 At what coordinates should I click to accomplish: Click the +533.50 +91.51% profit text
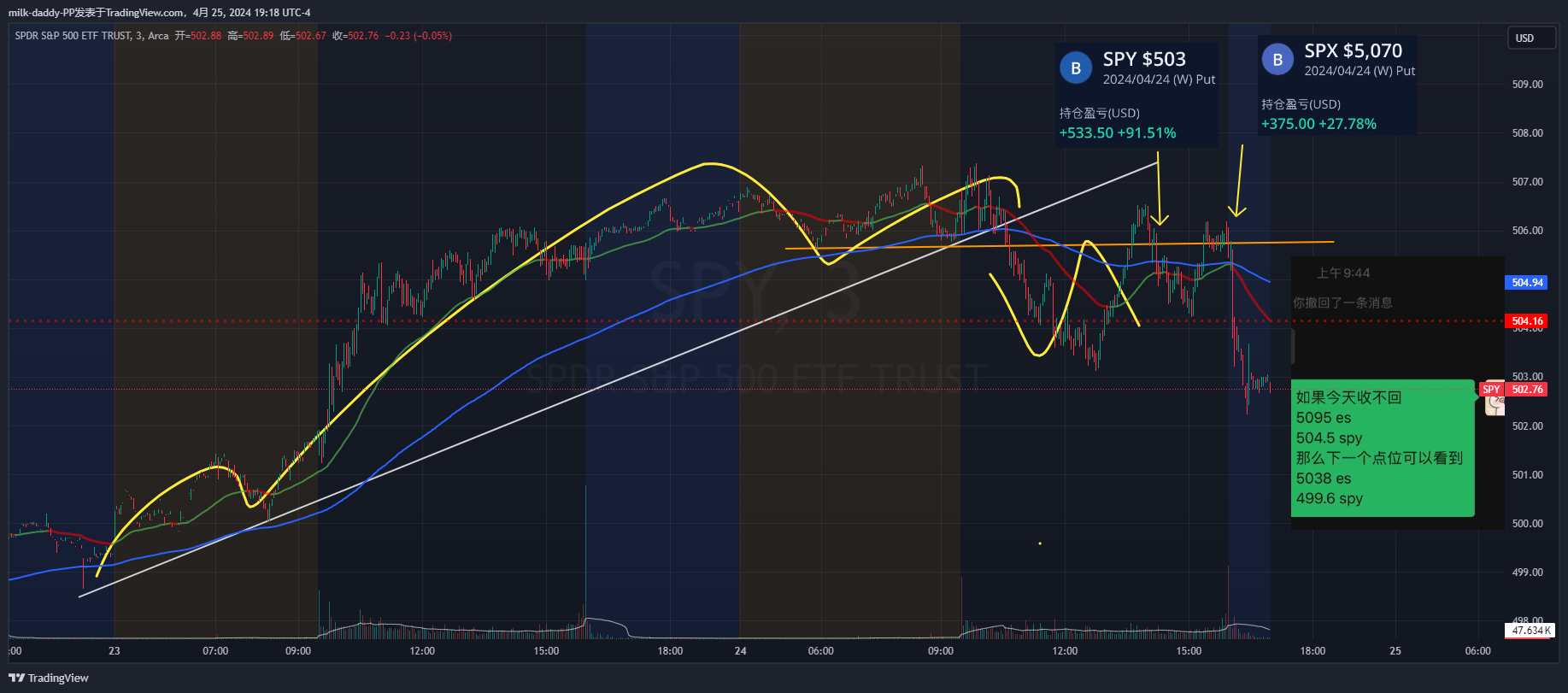(x=1118, y=133)
